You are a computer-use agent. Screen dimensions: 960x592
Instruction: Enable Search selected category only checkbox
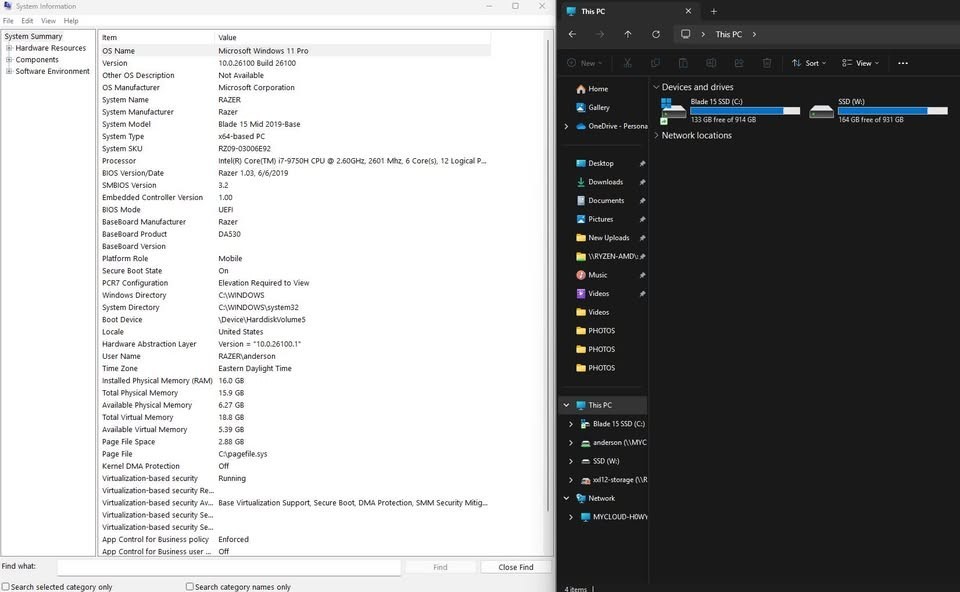(x=6, y=586)
